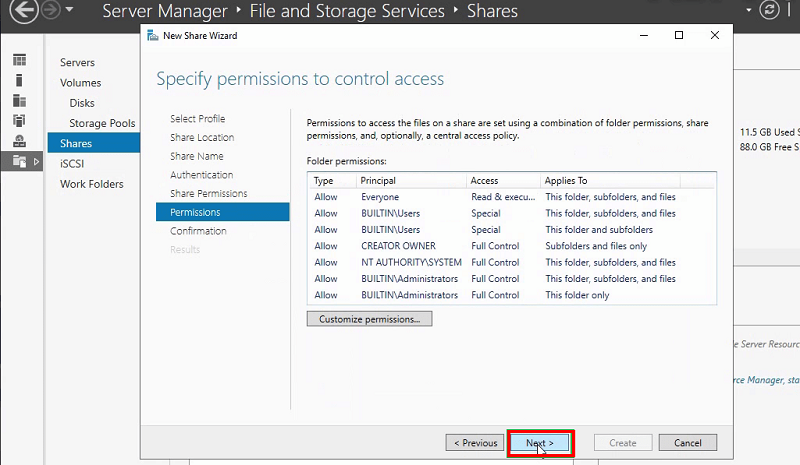Select File and Storage Services icon

click(x=19, y=161)
